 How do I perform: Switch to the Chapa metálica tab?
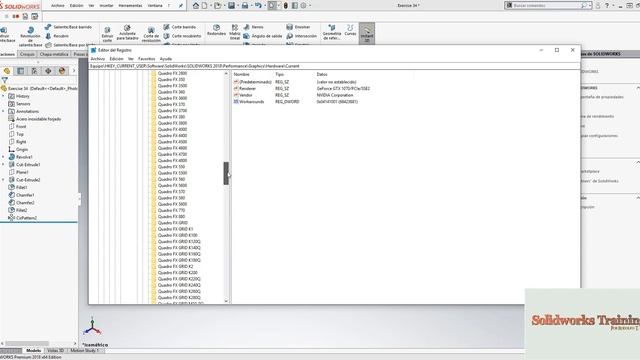point(54,54)
